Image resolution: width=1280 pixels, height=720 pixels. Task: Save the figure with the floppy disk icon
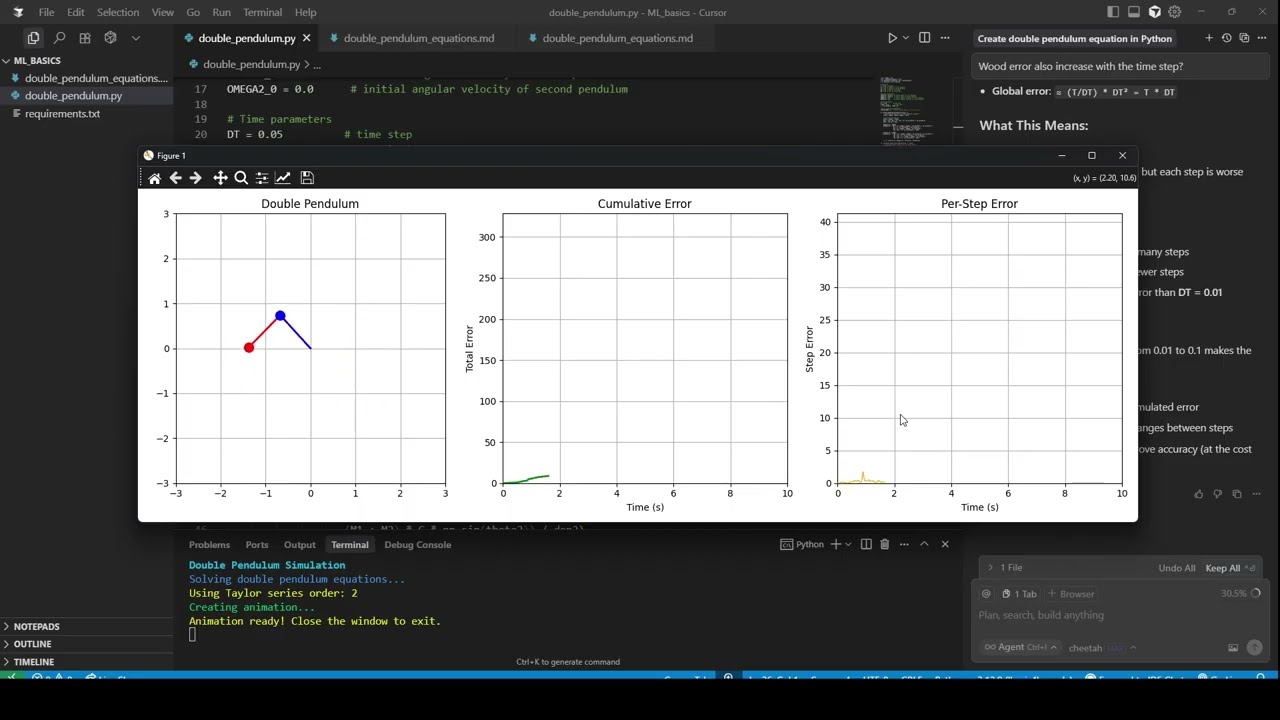307,178
